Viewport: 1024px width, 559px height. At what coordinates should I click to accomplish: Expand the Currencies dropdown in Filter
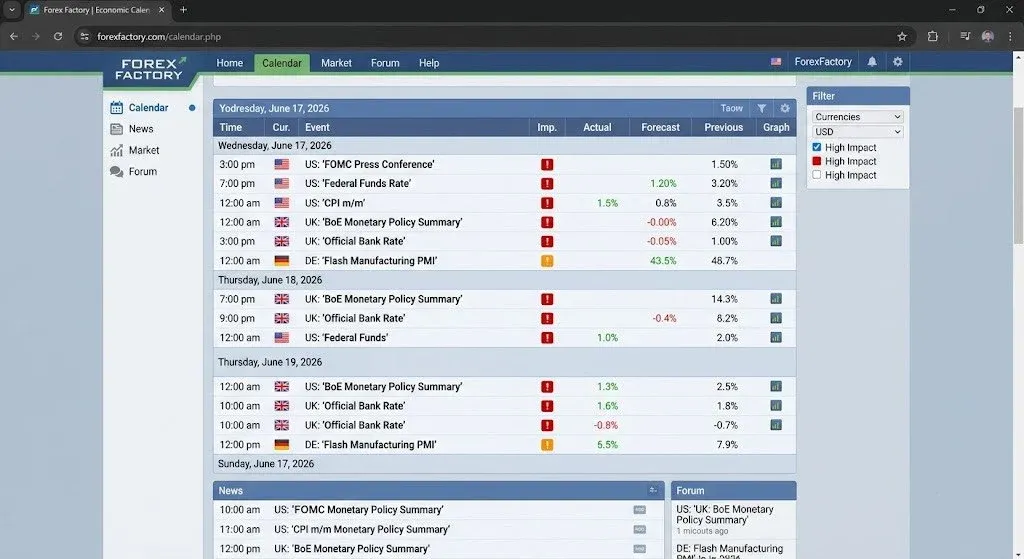[857, 116]
